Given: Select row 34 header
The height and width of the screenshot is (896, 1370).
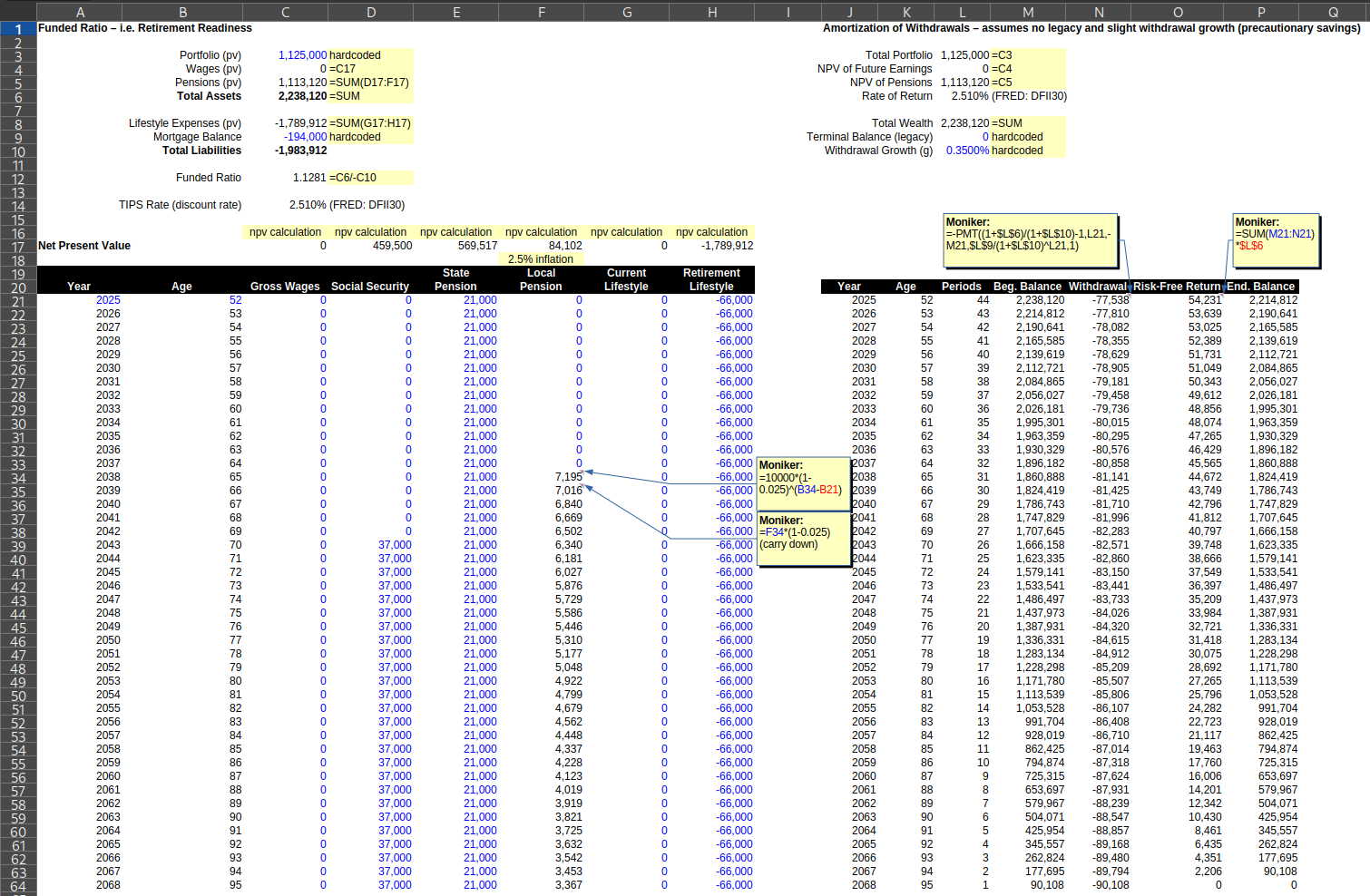Looking at the screenshot, I should pos(17,478).
